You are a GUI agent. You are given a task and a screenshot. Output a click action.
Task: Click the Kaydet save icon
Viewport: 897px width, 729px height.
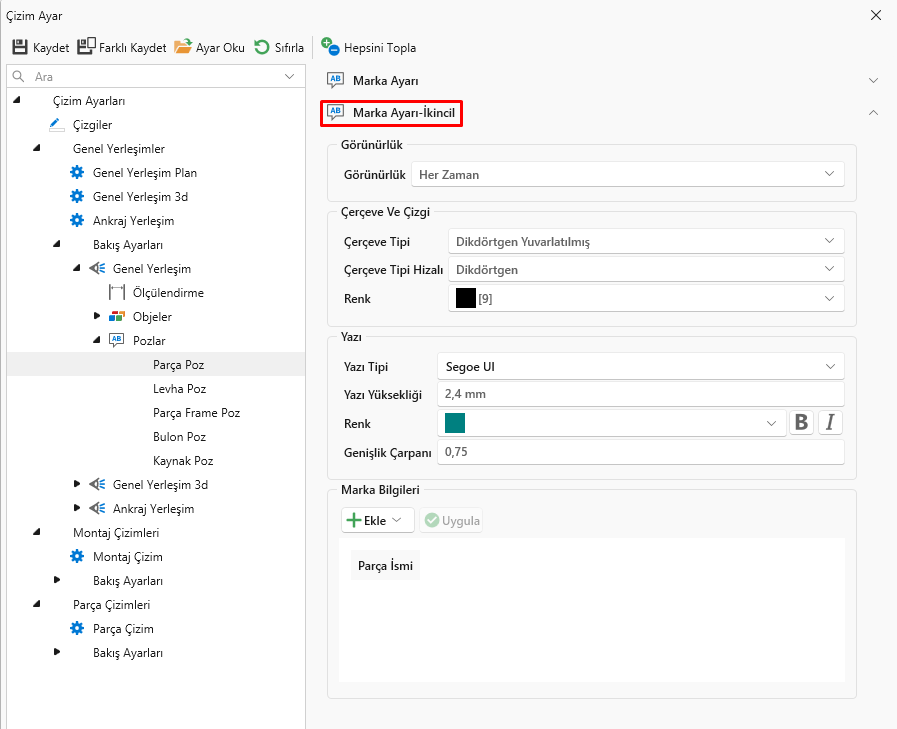point(20,47)
